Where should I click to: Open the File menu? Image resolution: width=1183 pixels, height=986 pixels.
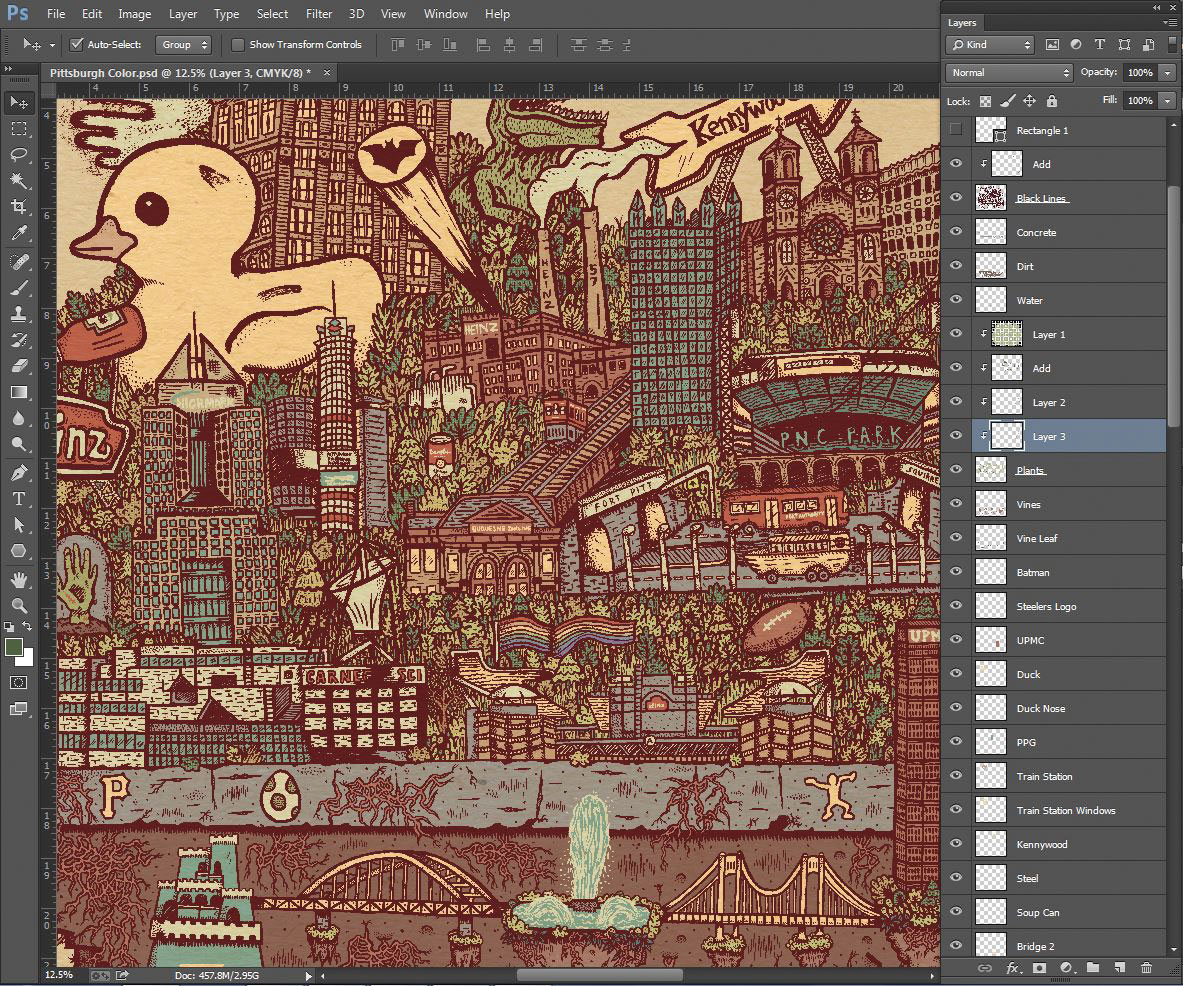[56, 14]
